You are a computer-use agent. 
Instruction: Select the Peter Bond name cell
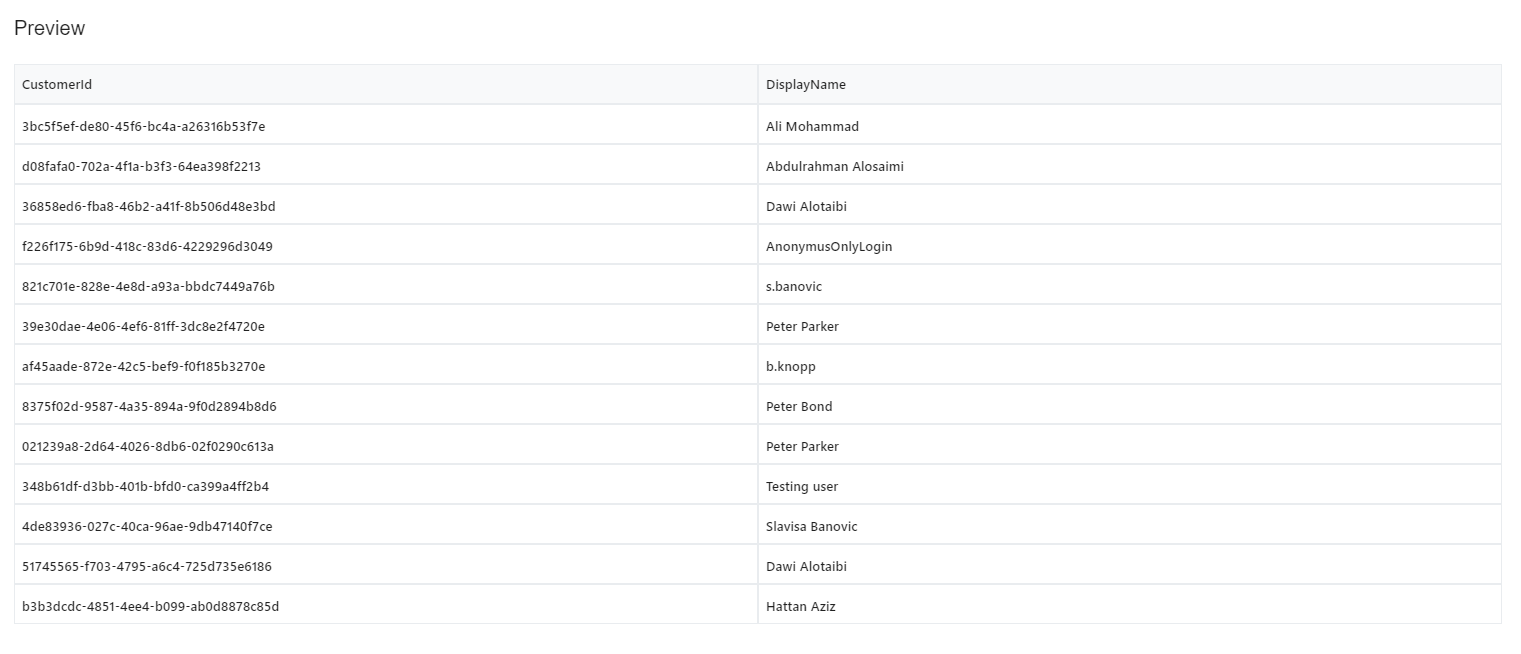(x=799, y=407)
